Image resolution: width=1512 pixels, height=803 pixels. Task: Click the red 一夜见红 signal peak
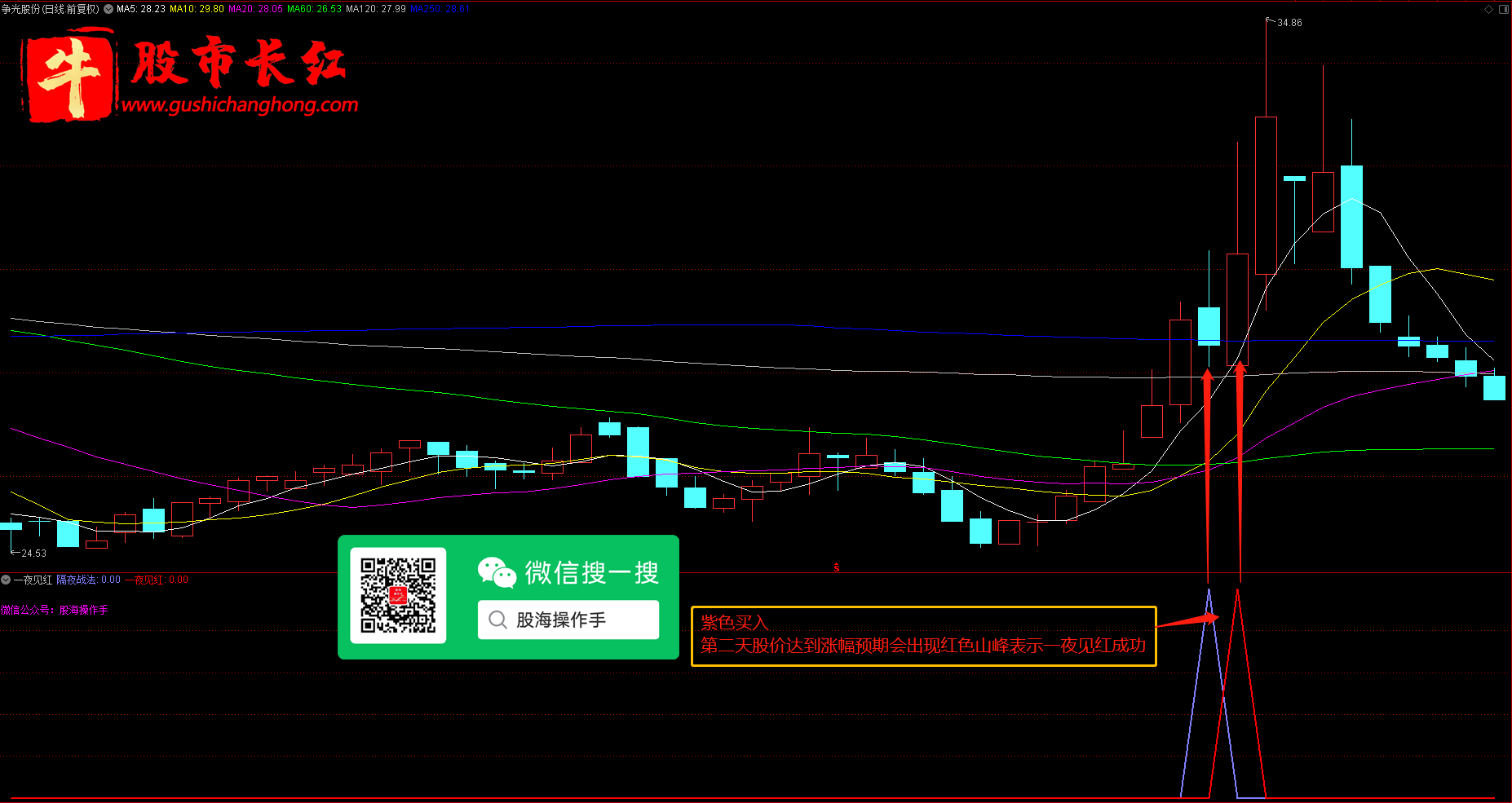click(1238, 593)
